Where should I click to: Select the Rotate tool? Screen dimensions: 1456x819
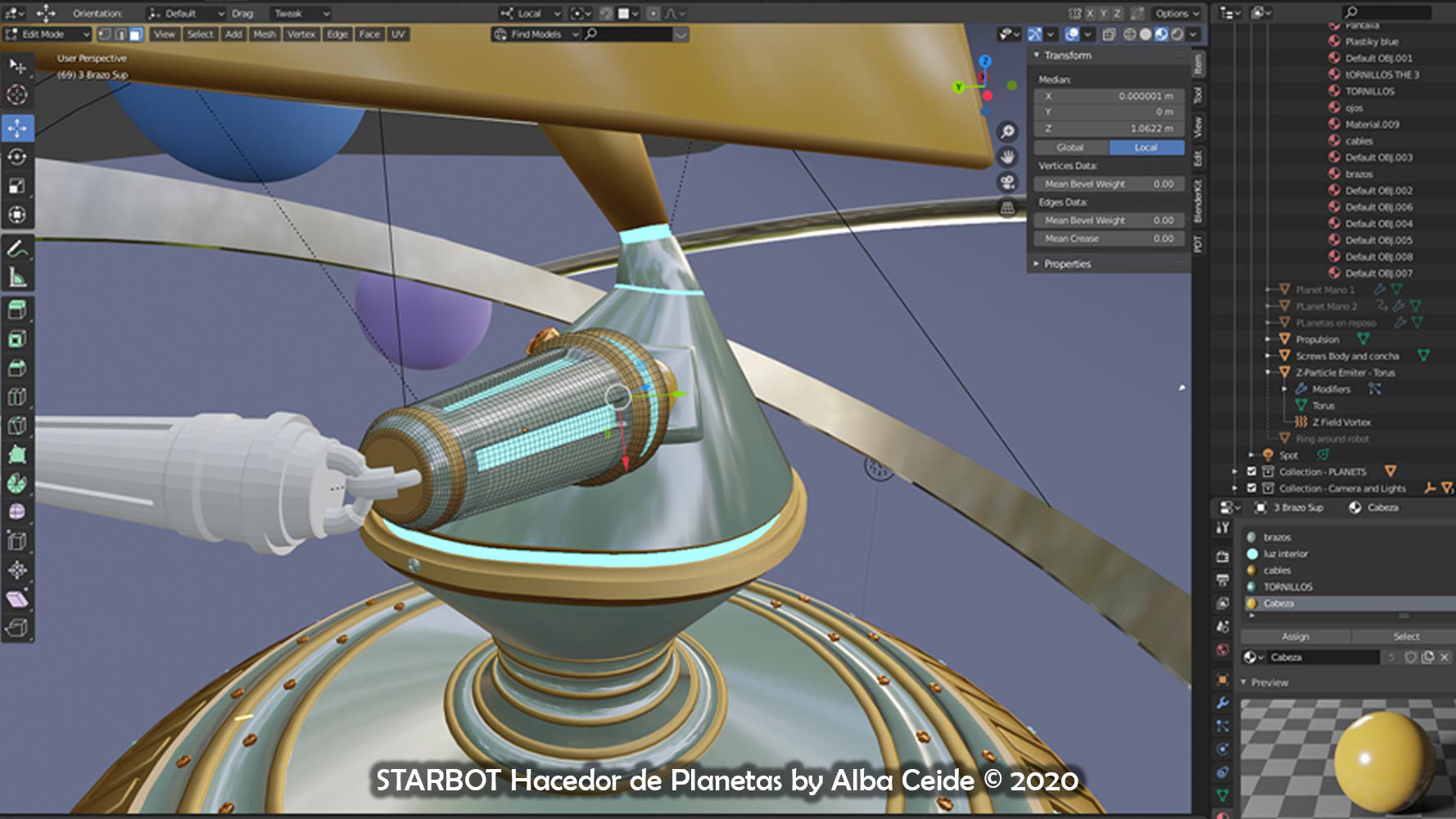[16, 156]
